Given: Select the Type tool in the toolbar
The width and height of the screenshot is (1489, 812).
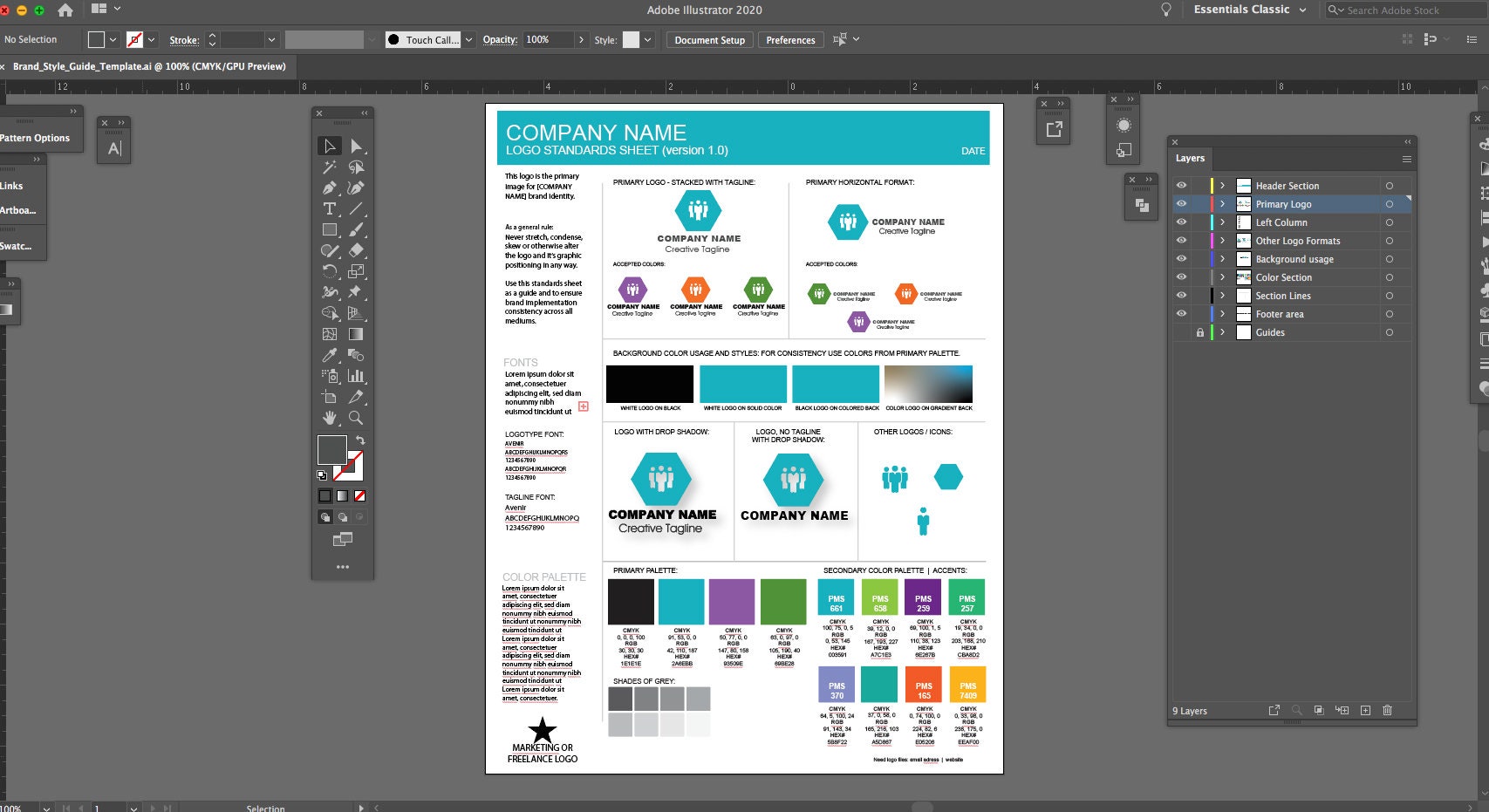Looking at the screenshot, I should coord(329,208).
